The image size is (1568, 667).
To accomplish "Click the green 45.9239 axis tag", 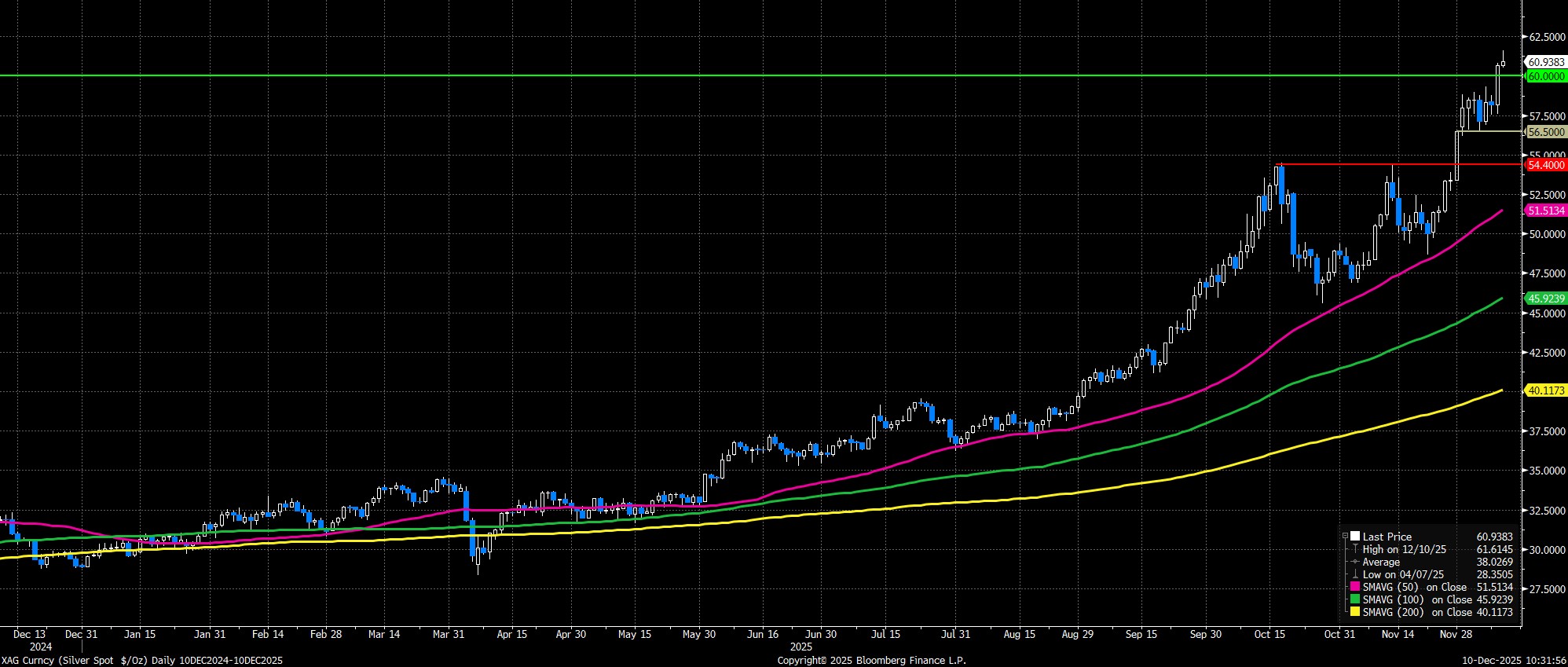I will [x=1544, y=299].
